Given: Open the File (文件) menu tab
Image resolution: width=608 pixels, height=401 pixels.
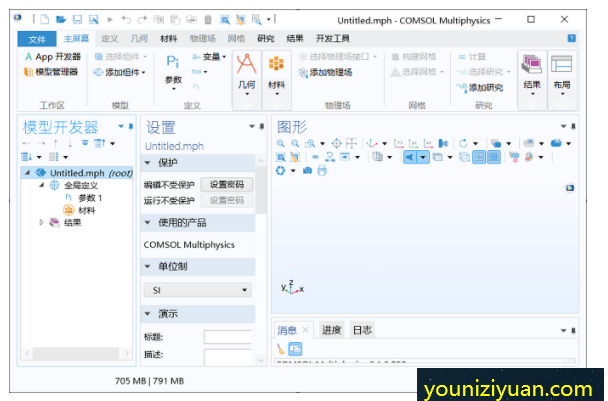Looking at the screenshot, I should click(37, 39).
